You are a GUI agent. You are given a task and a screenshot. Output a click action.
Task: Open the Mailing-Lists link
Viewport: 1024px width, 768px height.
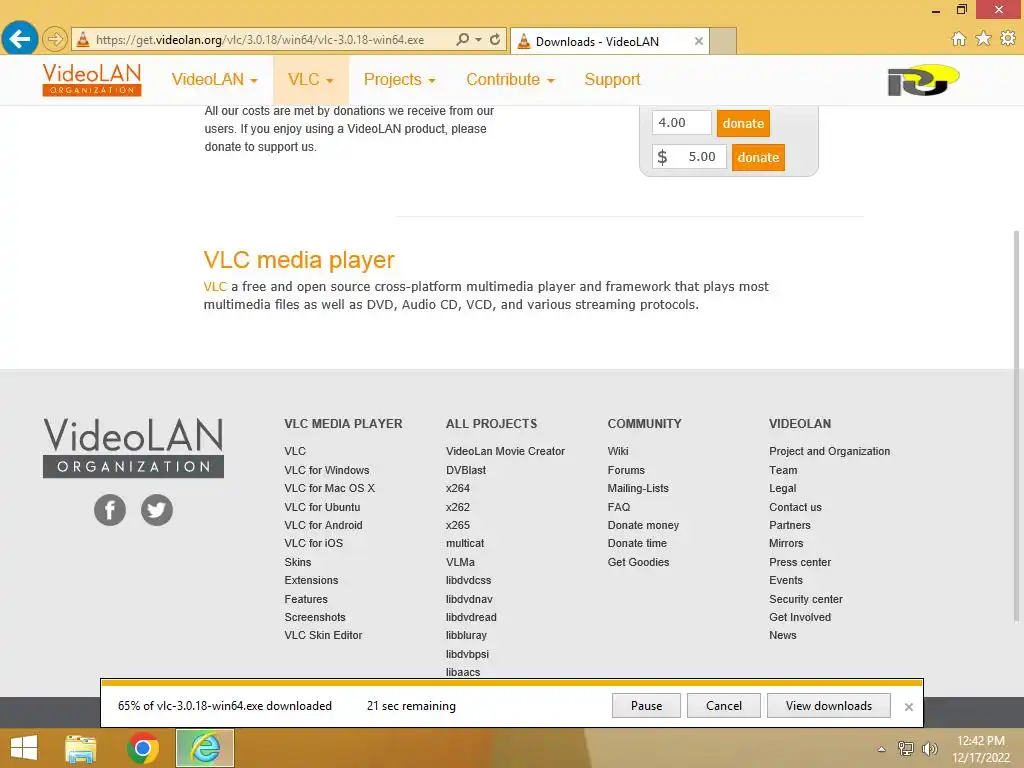tap(638, 488)
